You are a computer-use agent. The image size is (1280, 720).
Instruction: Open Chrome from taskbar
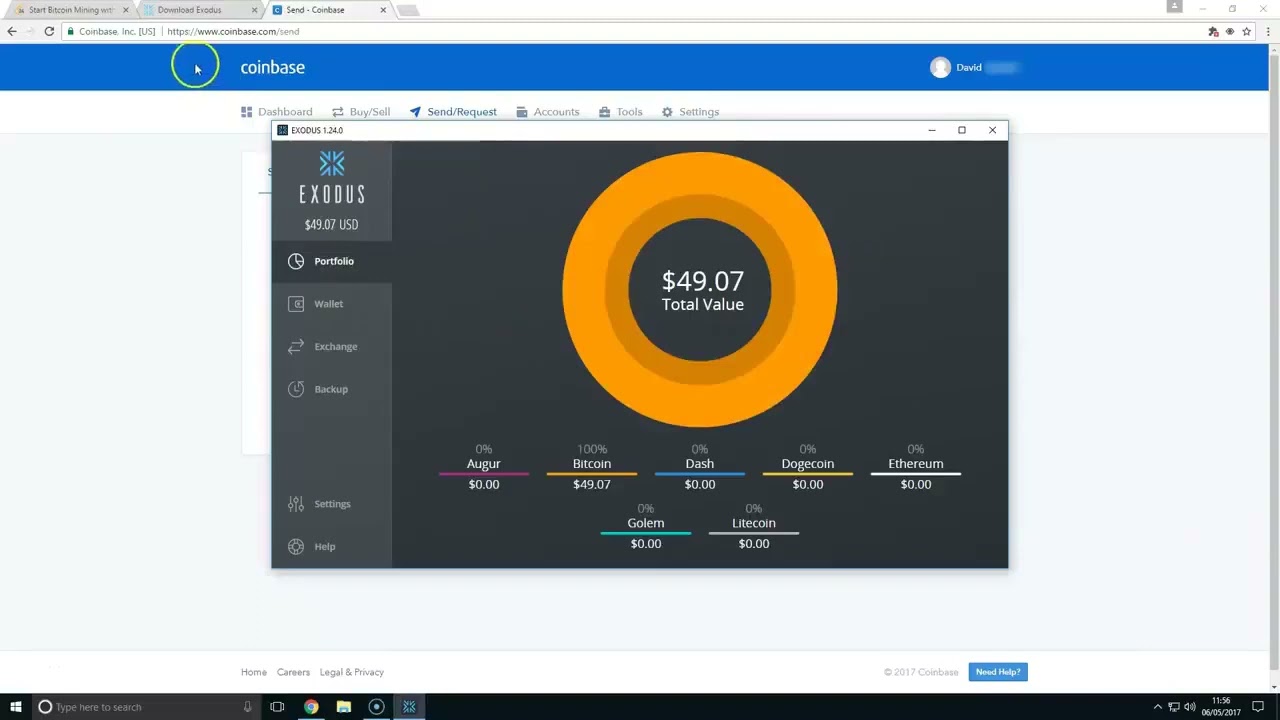click(x=311, y=707)
